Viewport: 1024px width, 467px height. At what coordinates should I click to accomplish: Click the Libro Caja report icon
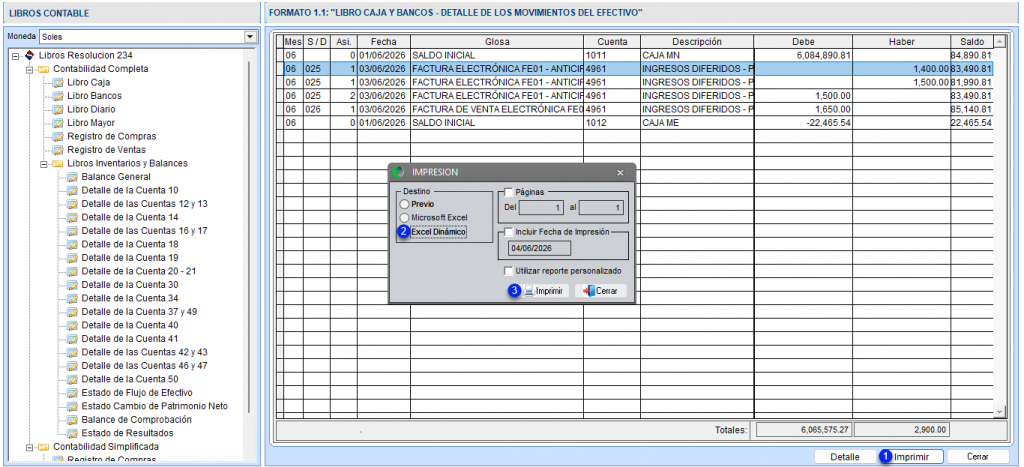pyautogui.click(x=58, y=82)
